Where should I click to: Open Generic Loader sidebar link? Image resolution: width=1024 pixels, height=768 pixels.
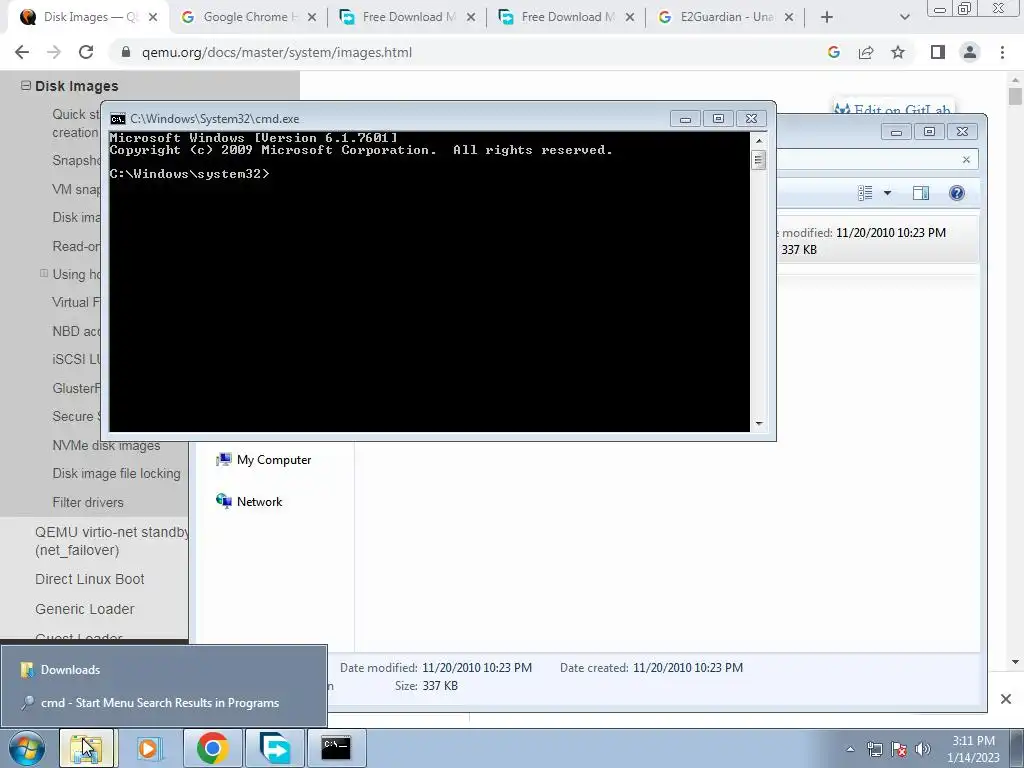pos(84,609)
